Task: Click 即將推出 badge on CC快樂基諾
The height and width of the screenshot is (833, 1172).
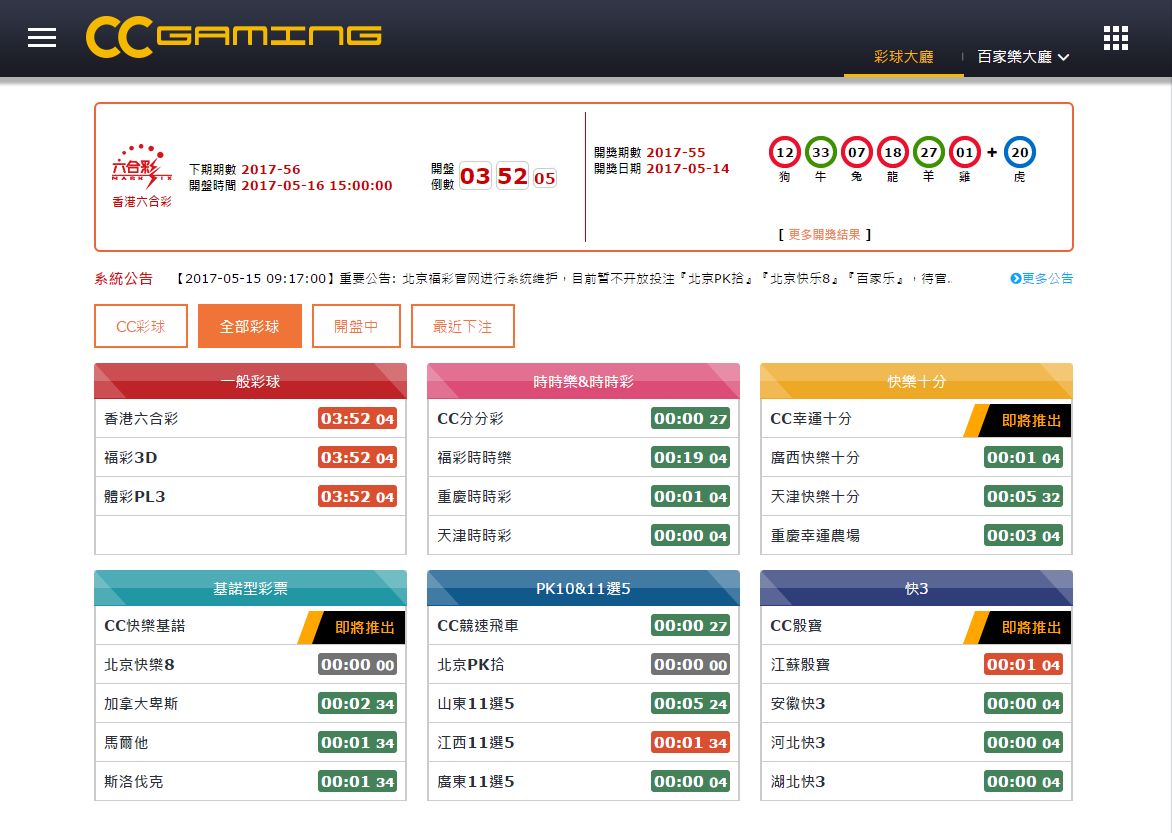Action: [351, 627]
